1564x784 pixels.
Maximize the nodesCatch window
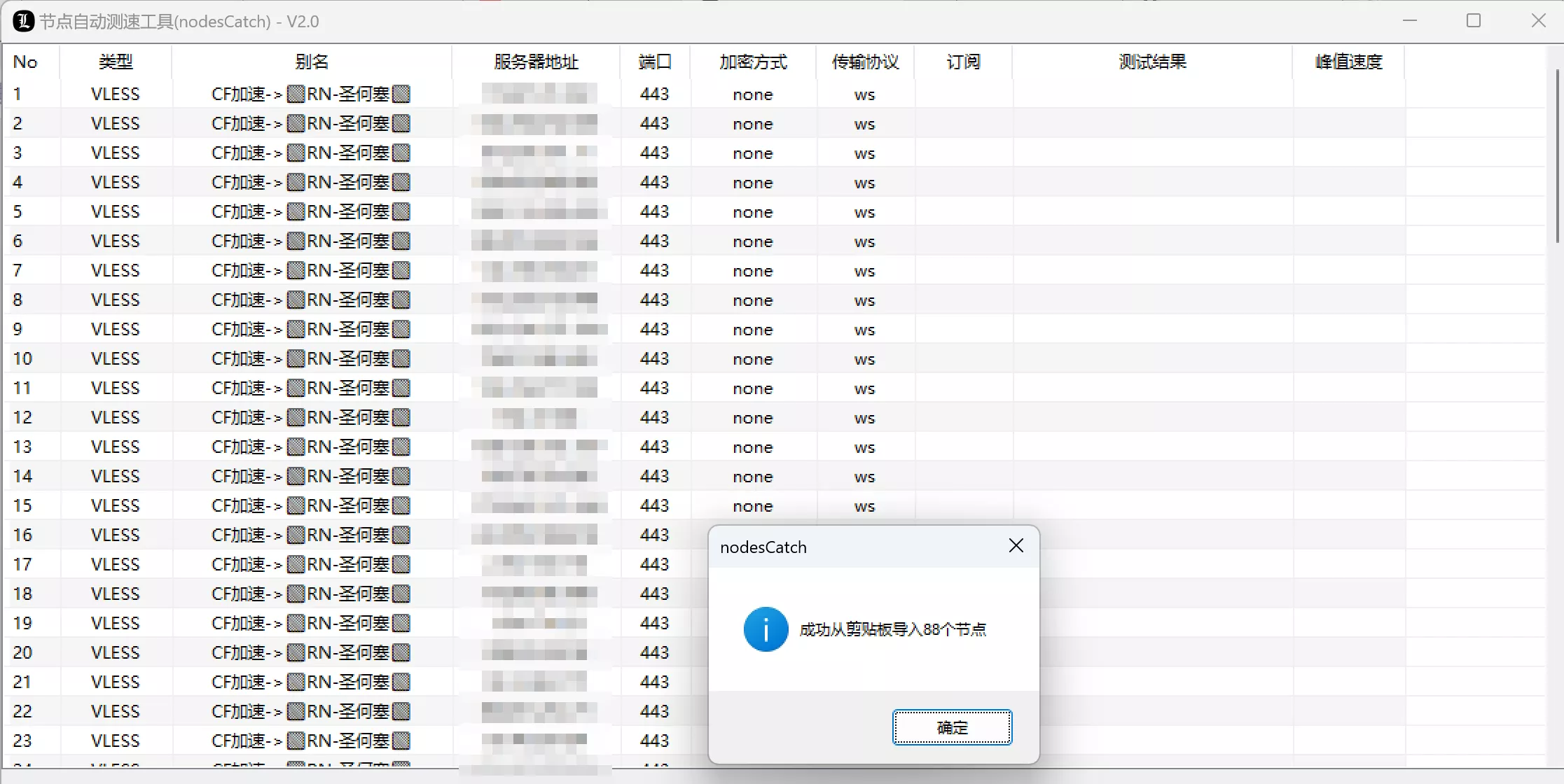pyautogui.click(x=1473, y=20)
